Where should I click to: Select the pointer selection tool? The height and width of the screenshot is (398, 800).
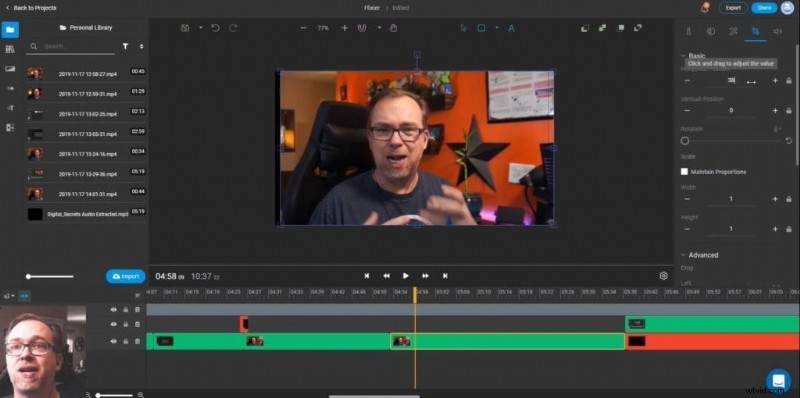coord(463,28)
